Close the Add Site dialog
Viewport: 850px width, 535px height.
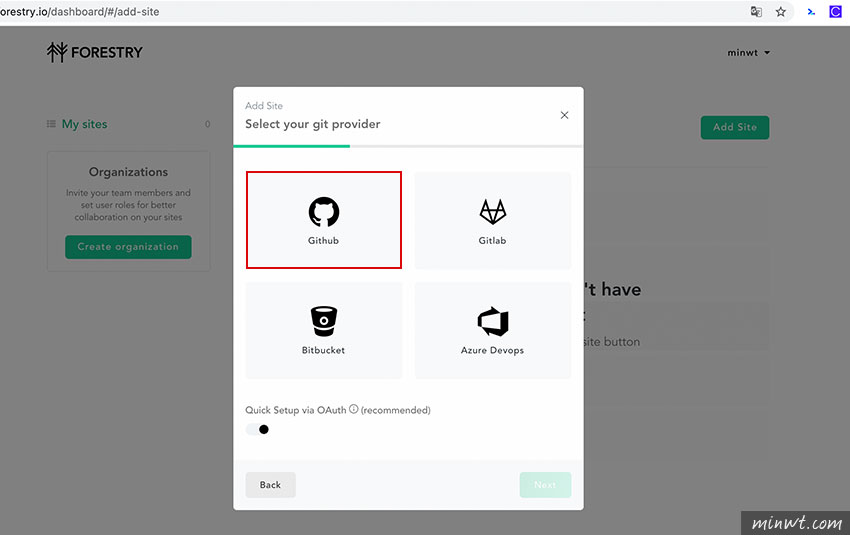point(564,115)
